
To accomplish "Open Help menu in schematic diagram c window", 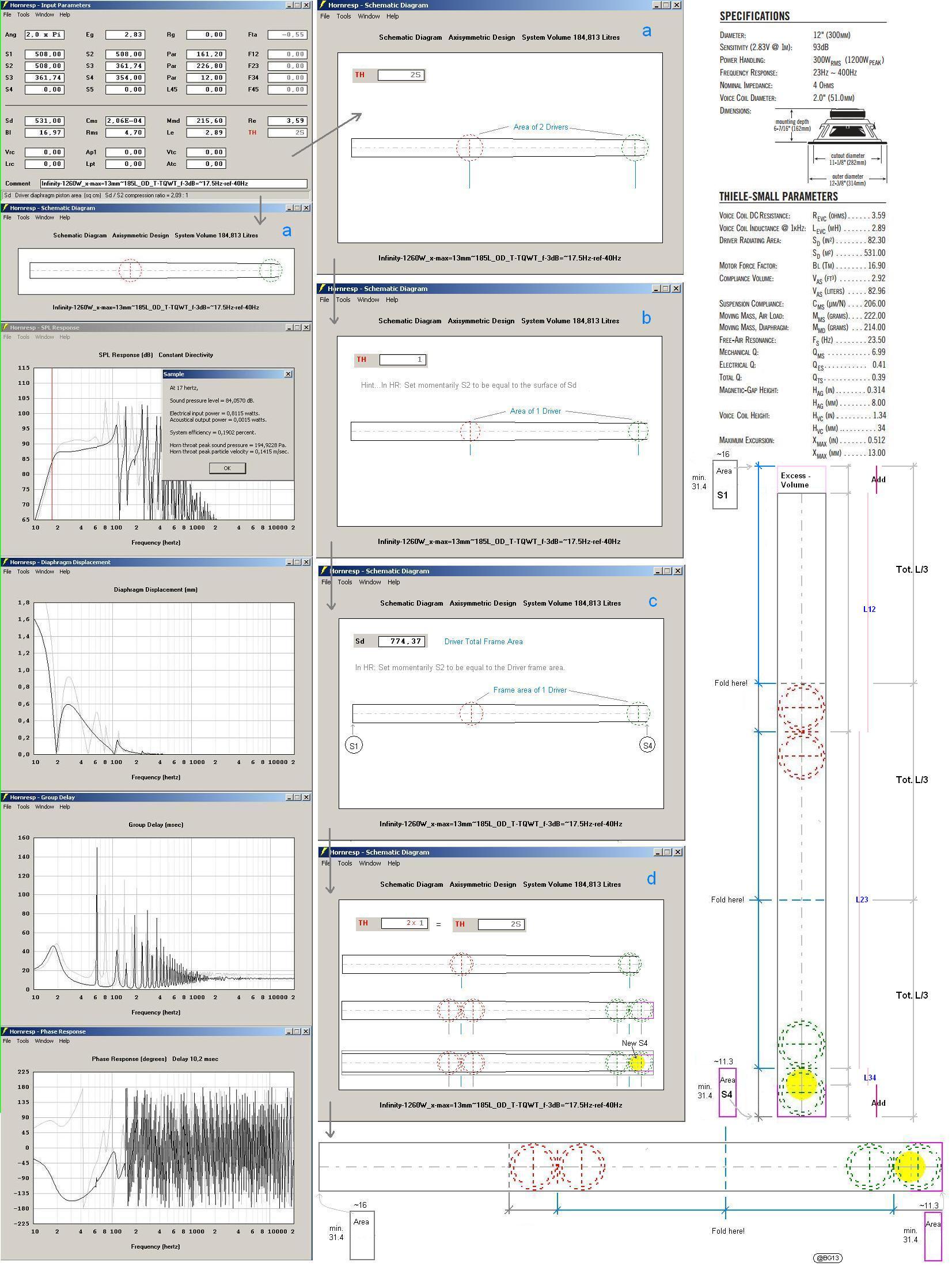I will [394, 582].
